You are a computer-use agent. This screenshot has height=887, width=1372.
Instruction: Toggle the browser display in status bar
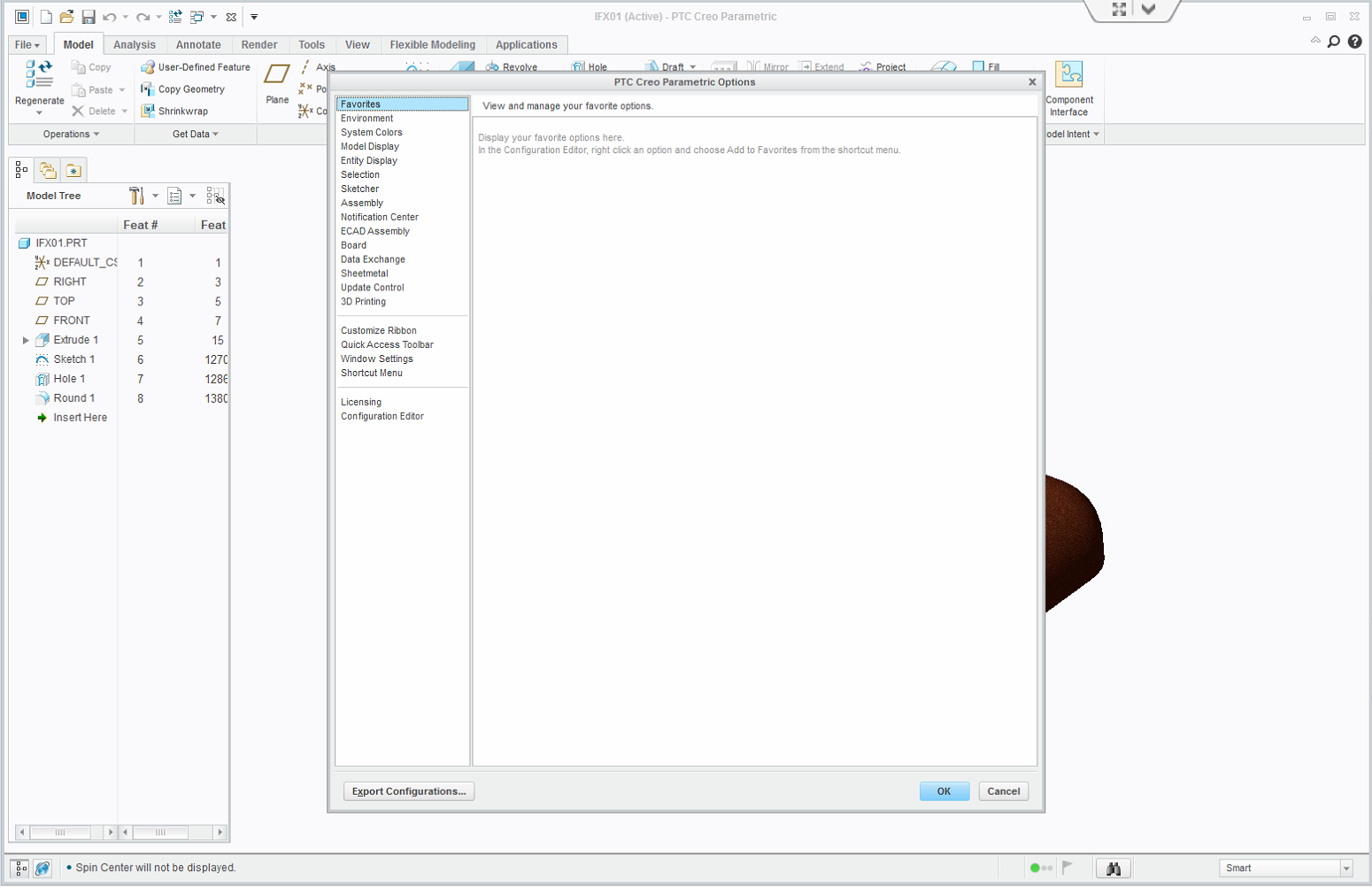pos(42,868)
